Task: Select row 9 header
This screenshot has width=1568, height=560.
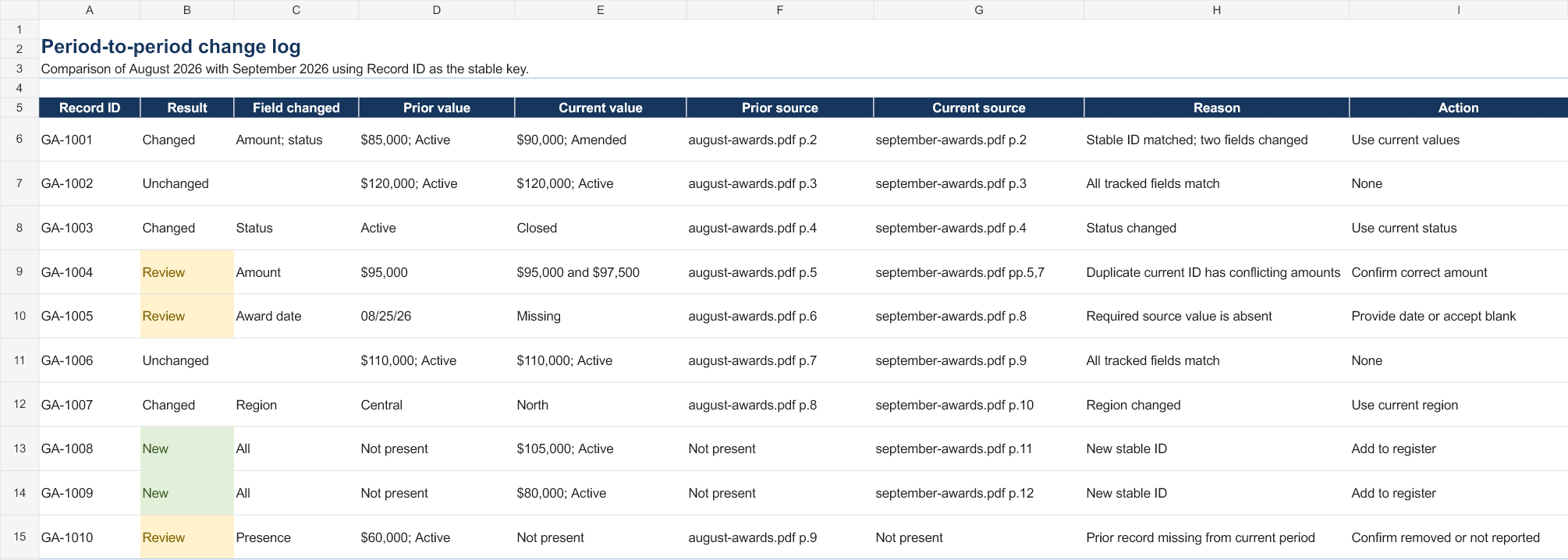Action: click(20, 271)
